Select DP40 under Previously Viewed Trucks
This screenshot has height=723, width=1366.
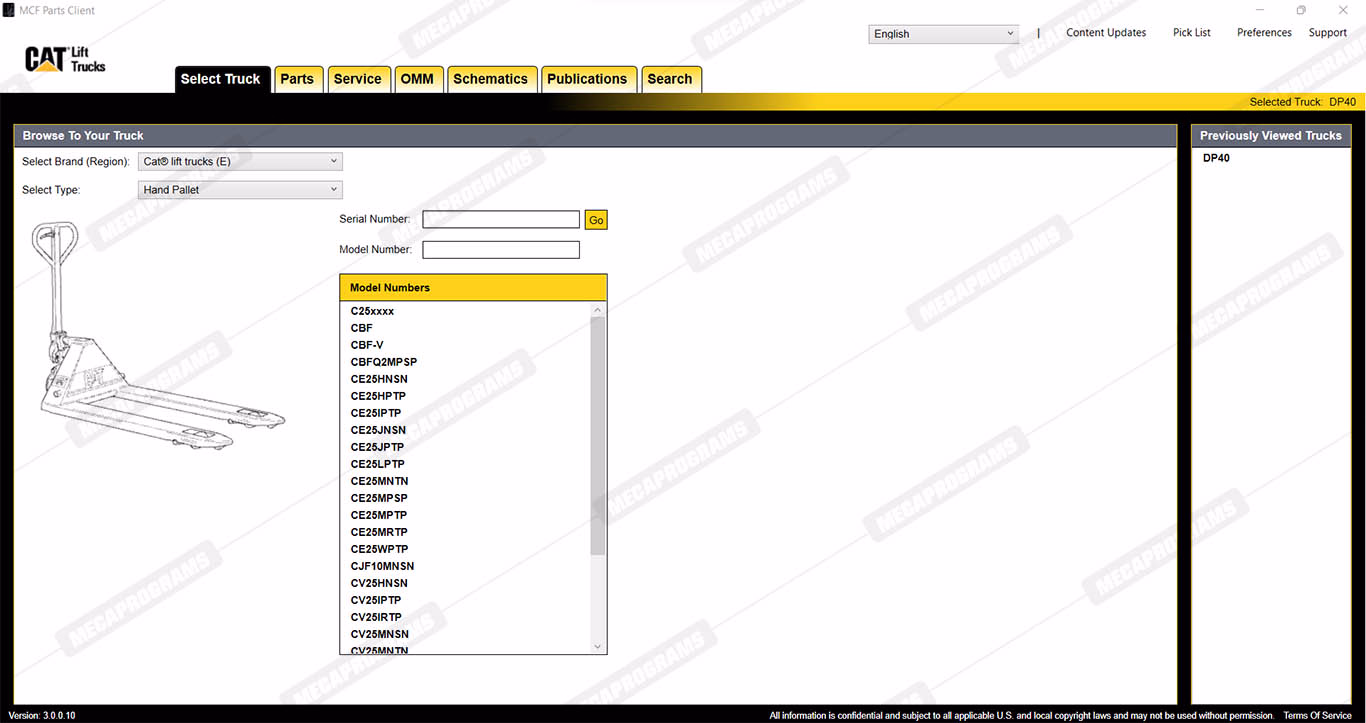pyautogui.click(x=1216, y=158)
